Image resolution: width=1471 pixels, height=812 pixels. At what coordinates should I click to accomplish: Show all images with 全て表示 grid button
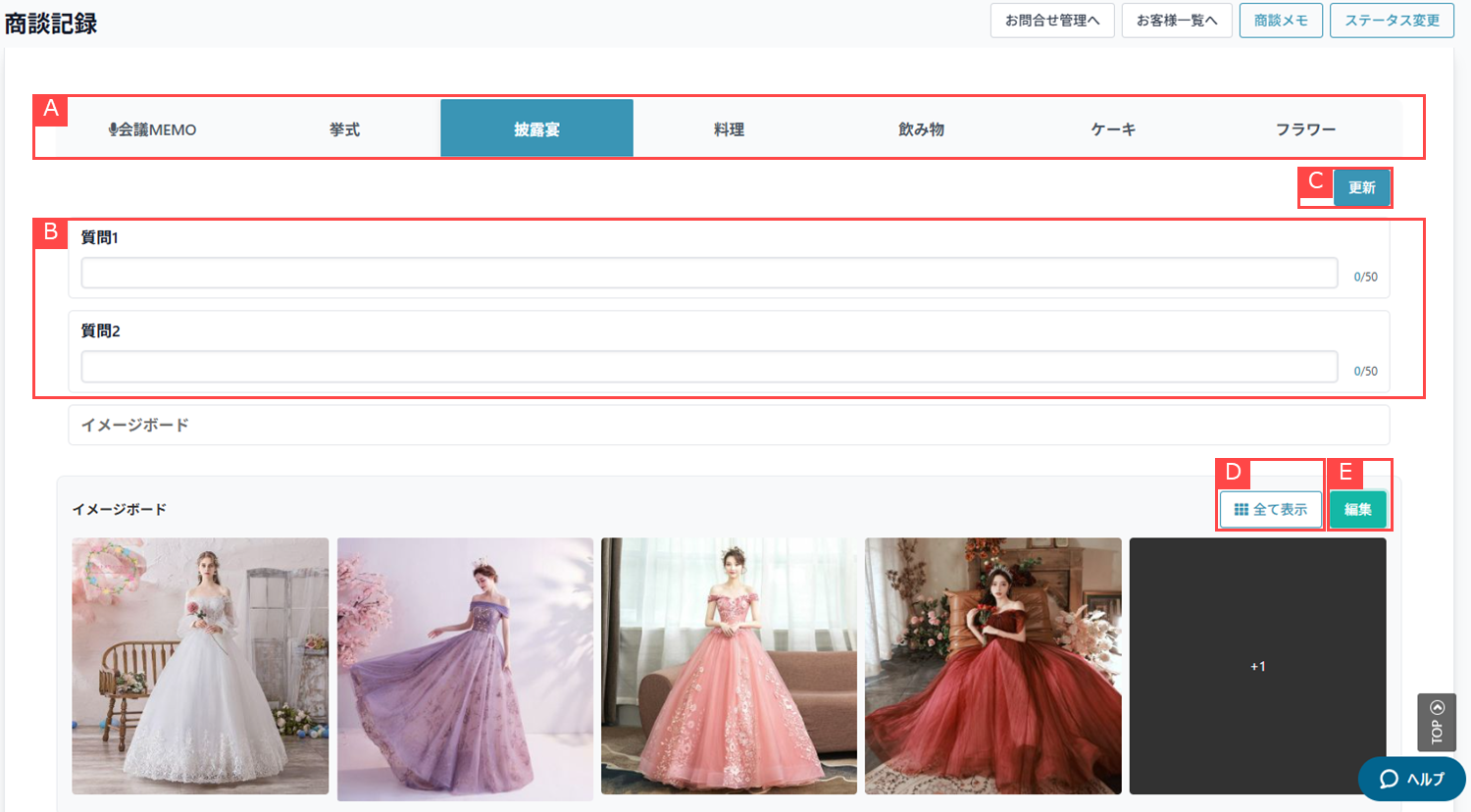click(x=1271, y=510)
